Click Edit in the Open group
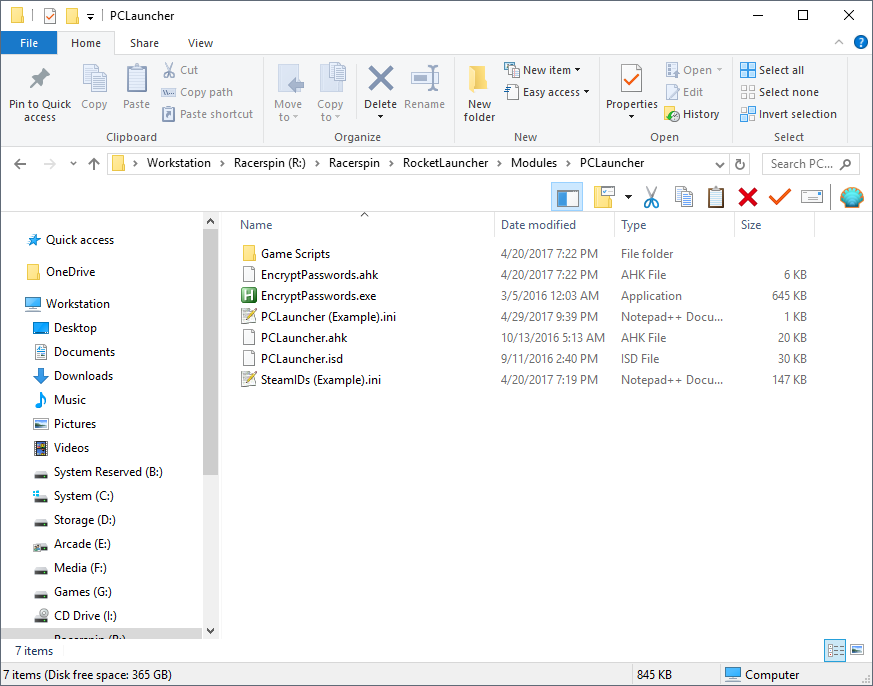This screenshot has width=873, height=686. click(x=684, y=92)
